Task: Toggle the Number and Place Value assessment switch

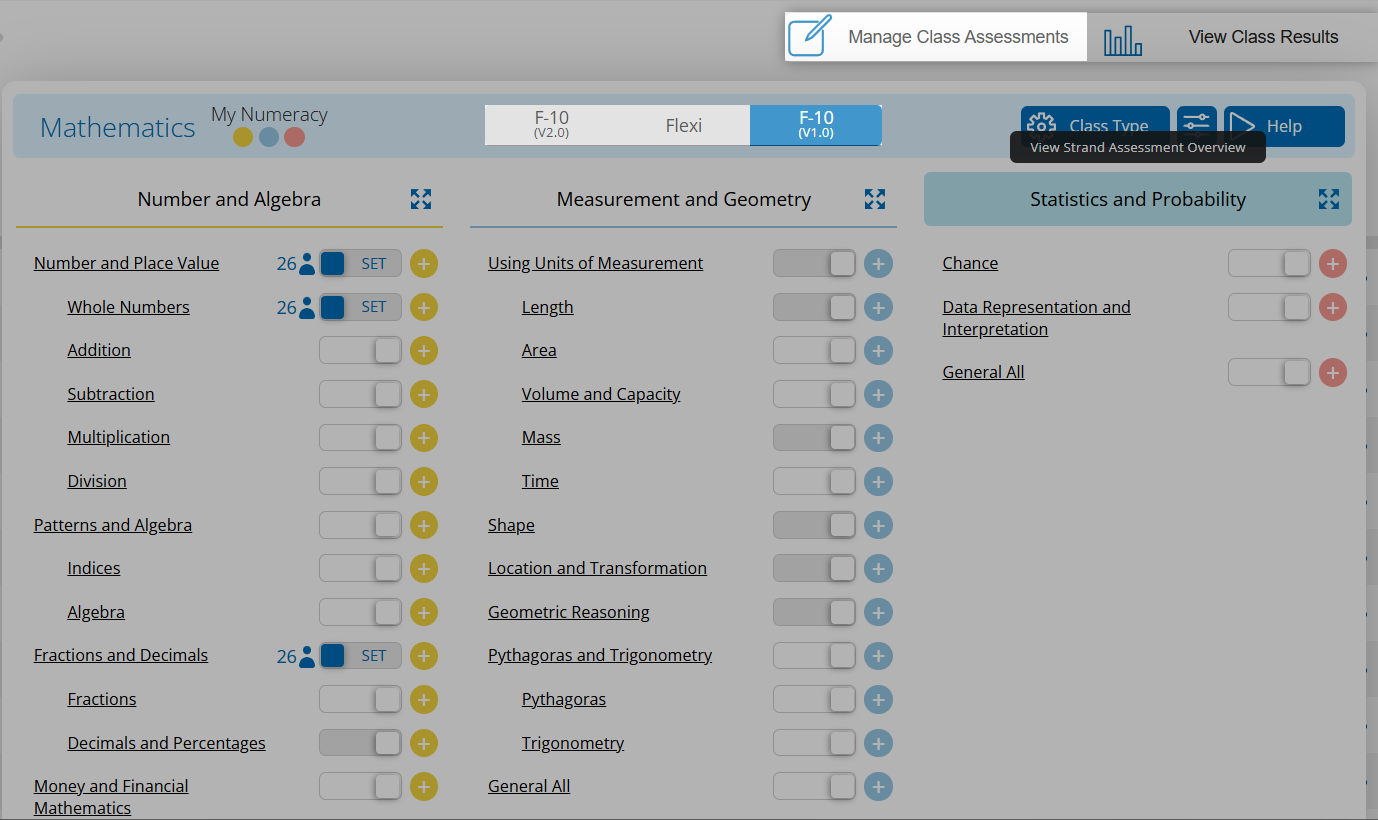Action: click(360, 264)
